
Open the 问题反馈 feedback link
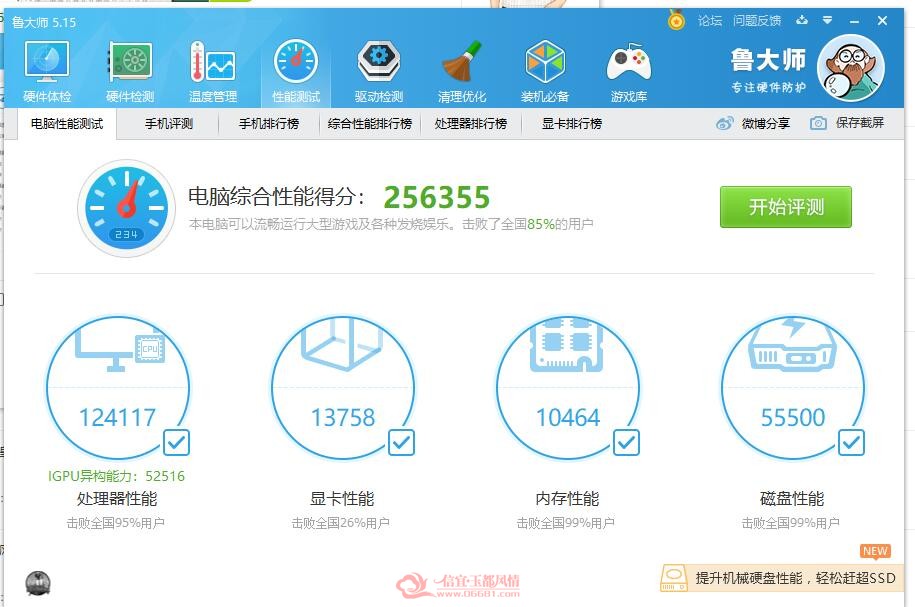[x=757, y=21]
